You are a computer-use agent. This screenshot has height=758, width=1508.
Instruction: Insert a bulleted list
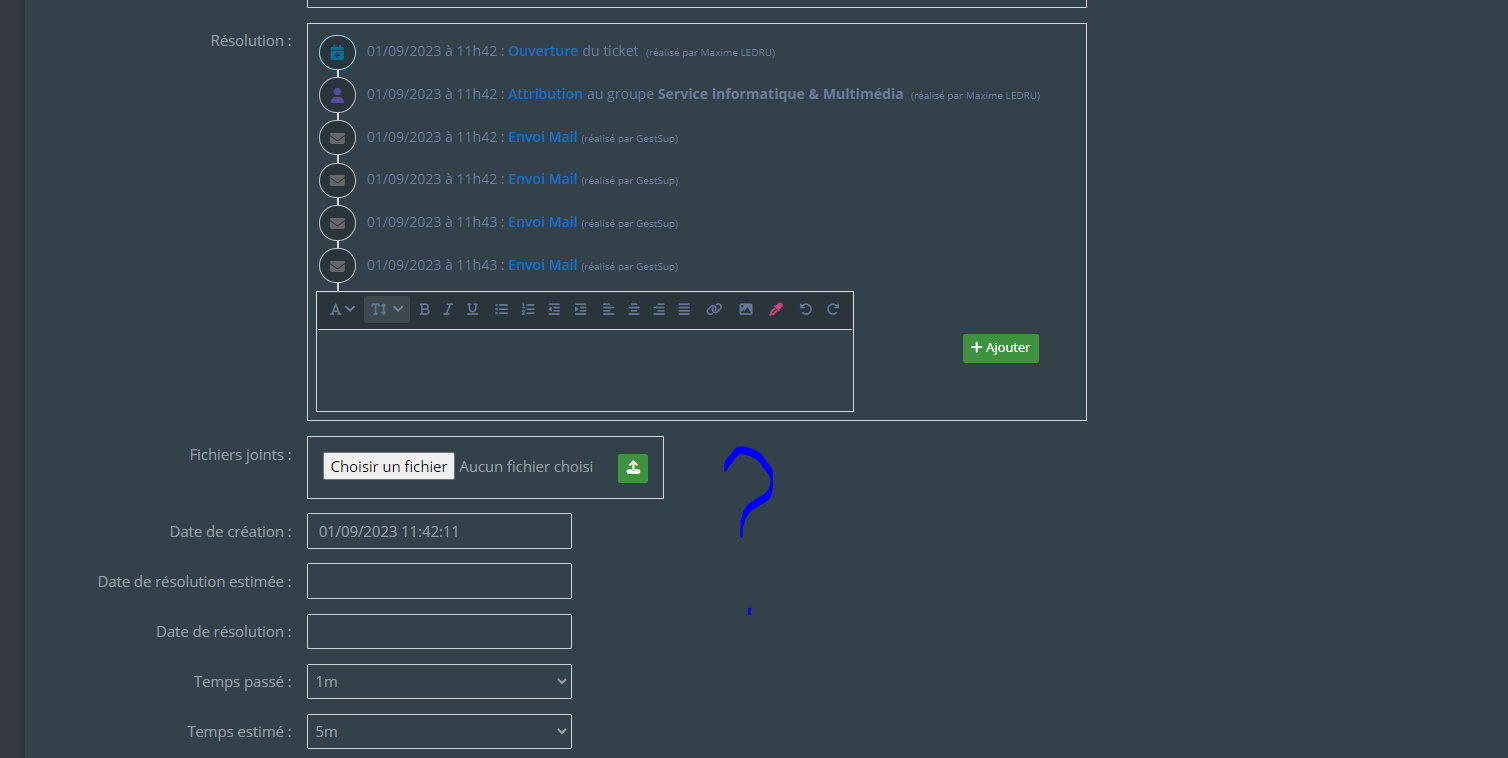coord(502,310)
